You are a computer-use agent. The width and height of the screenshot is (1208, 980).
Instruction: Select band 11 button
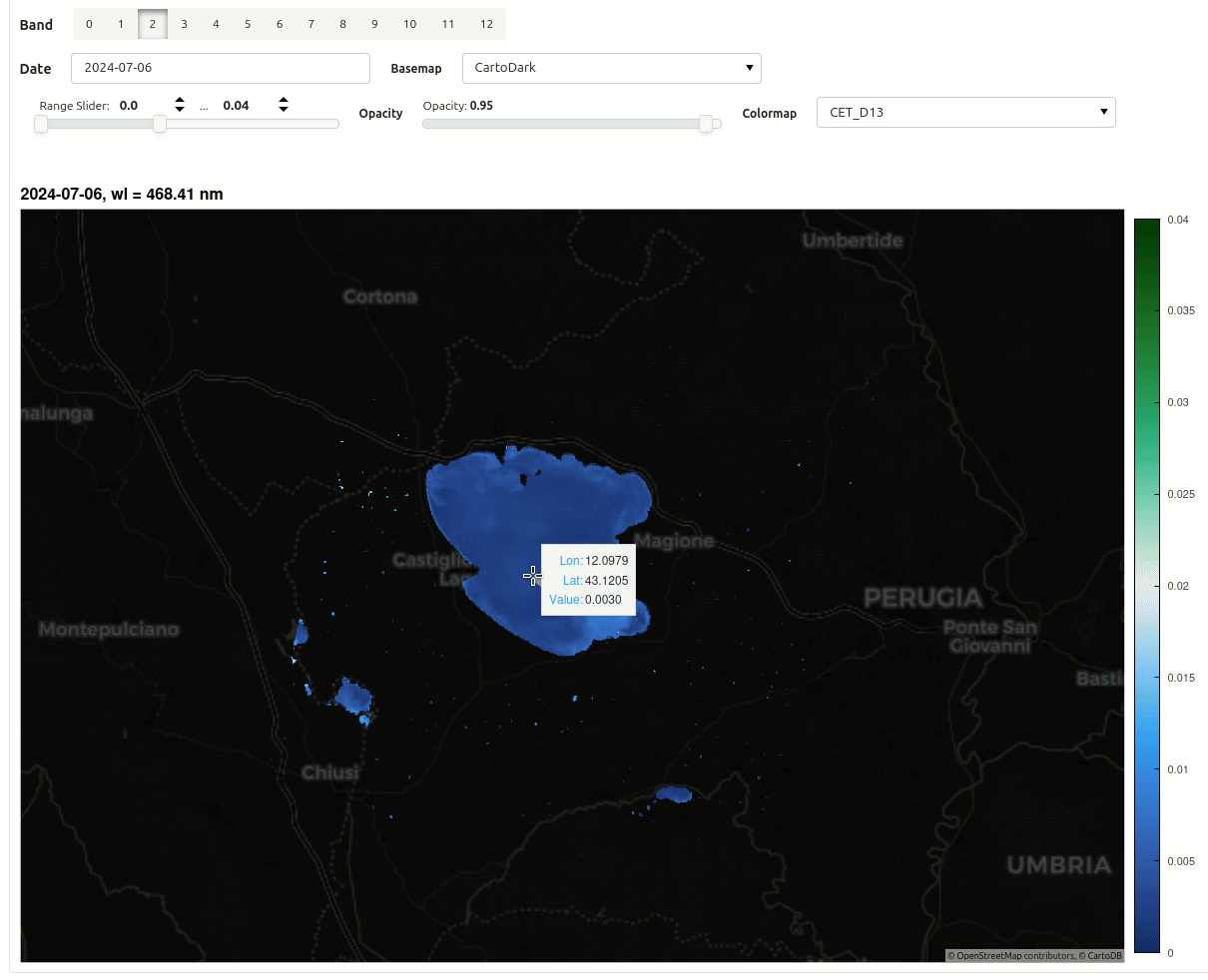pyautogui.click(x=448, y=24)
